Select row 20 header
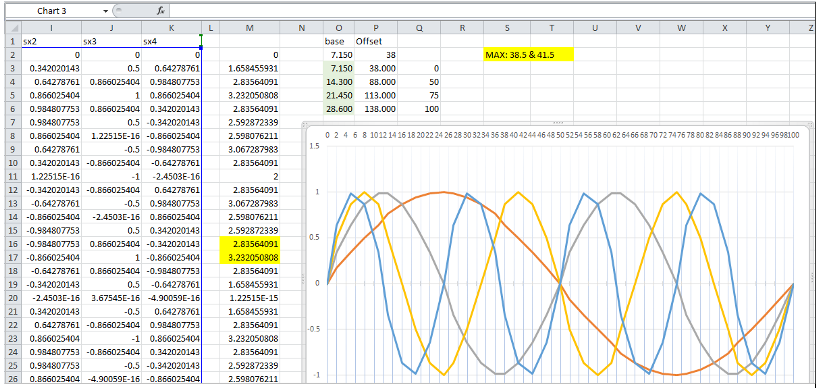The width and height of the screenshot is (818, 388). pos(13,297)
